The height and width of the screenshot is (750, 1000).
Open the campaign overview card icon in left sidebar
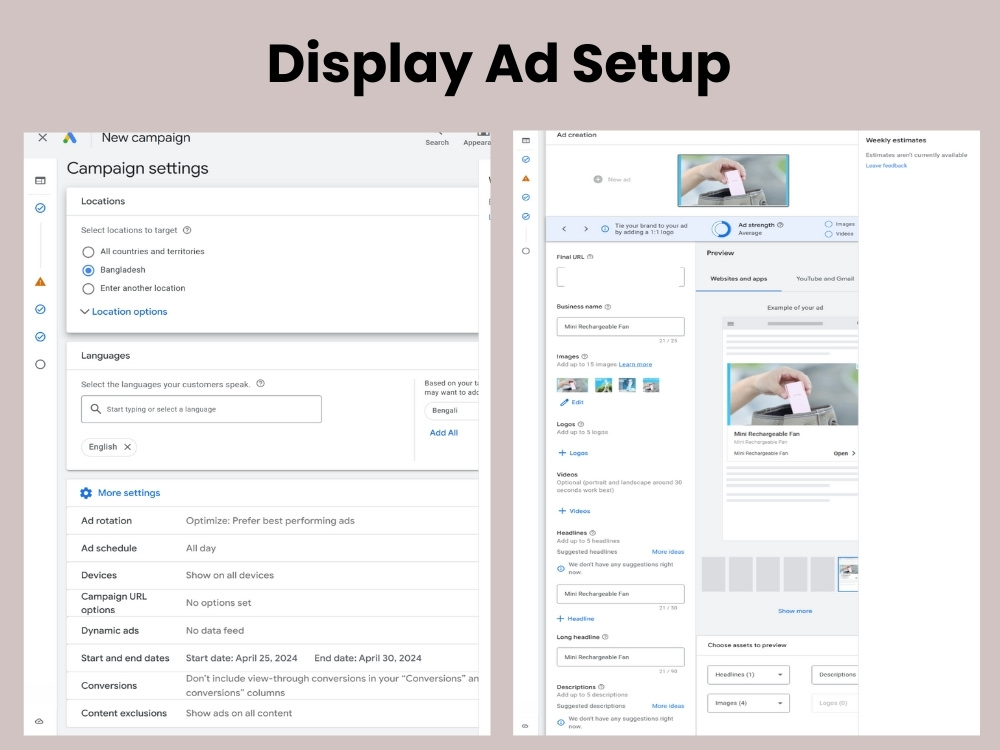40,180
